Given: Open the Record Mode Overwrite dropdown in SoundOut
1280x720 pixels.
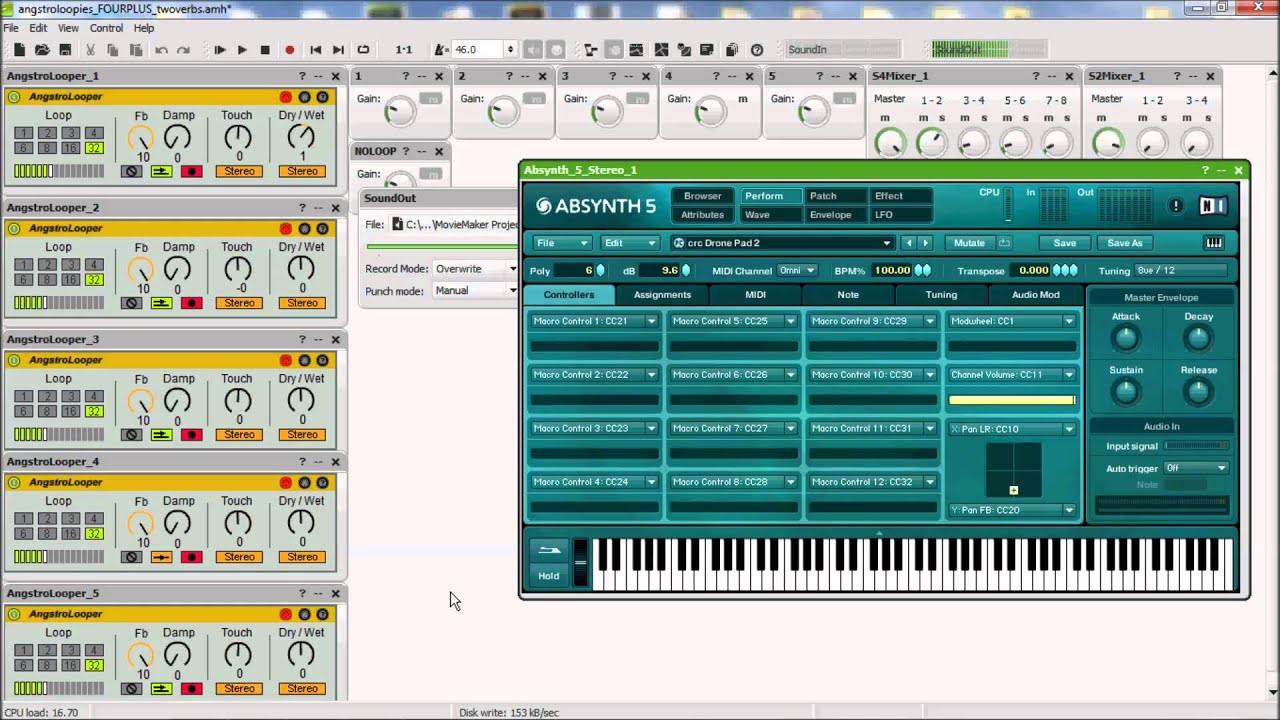Looking at the screenshot, I should click(x=476, y=269).
